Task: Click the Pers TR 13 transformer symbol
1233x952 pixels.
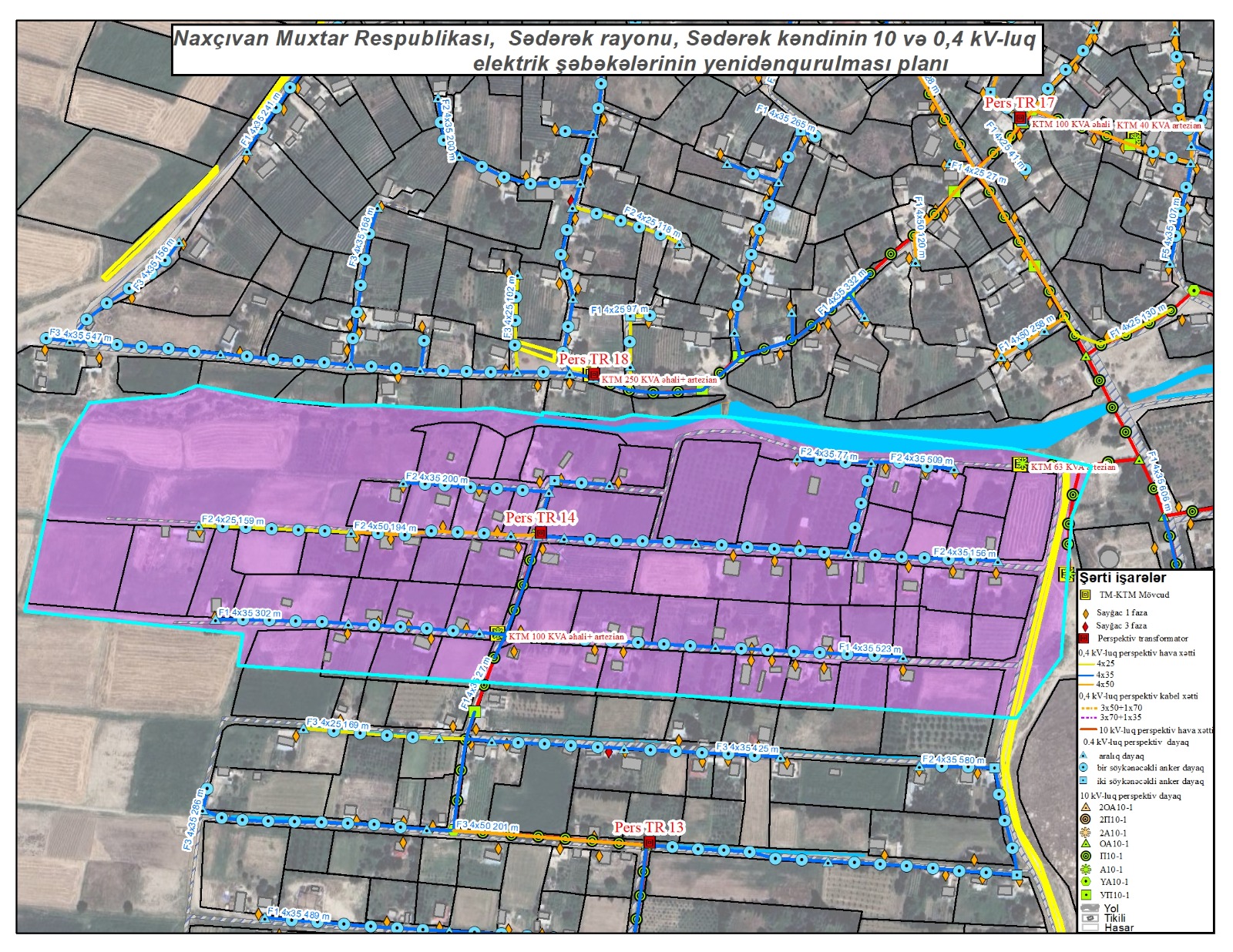Action: coord(649,842)
